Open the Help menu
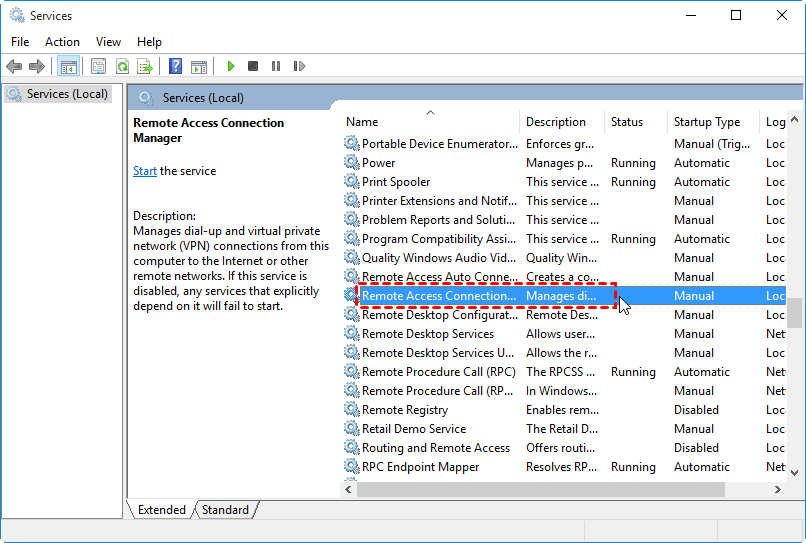 click(149, 42)
